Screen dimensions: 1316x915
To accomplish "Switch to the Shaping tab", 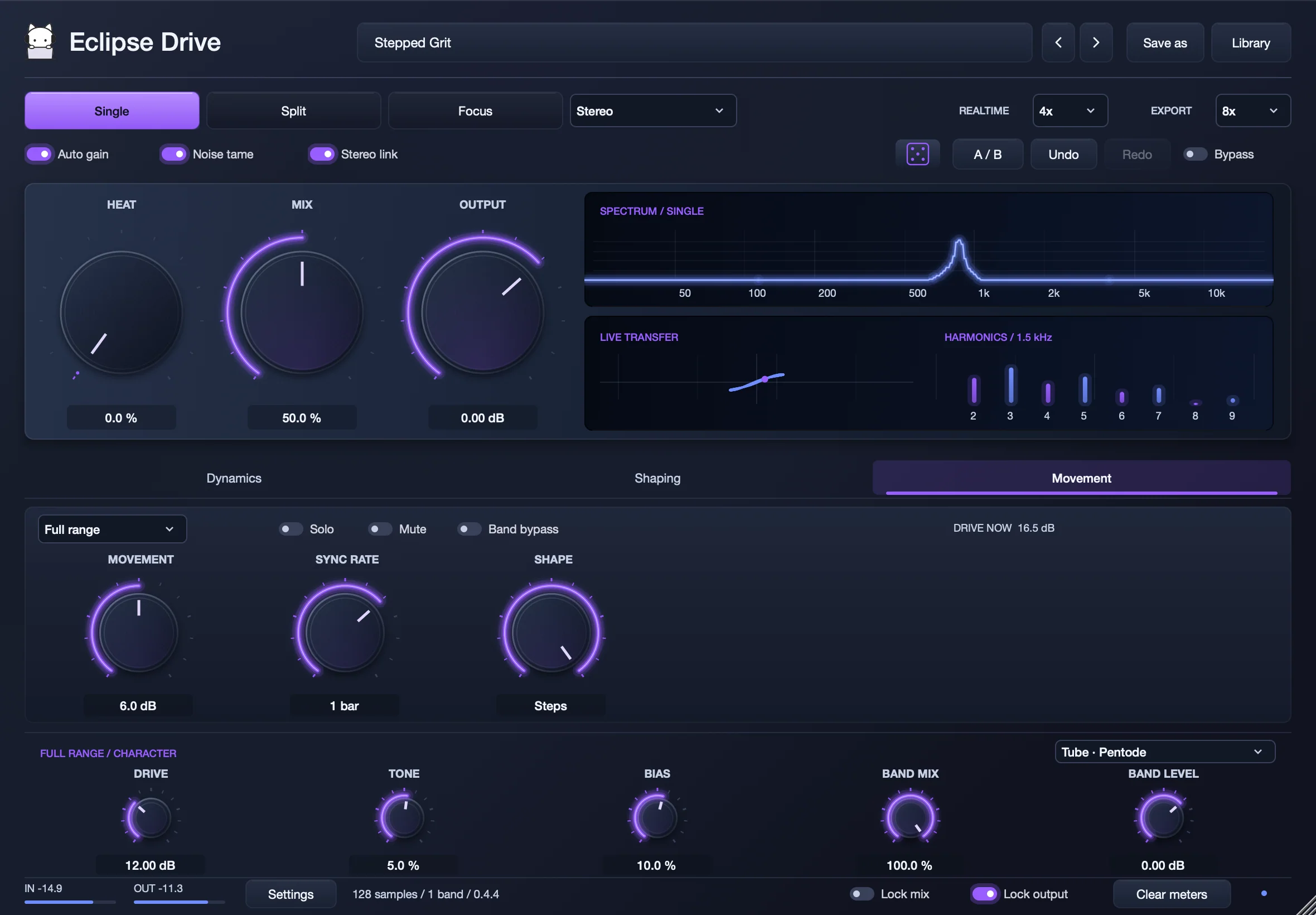I will pyautogui.click(x=657, y=478).
